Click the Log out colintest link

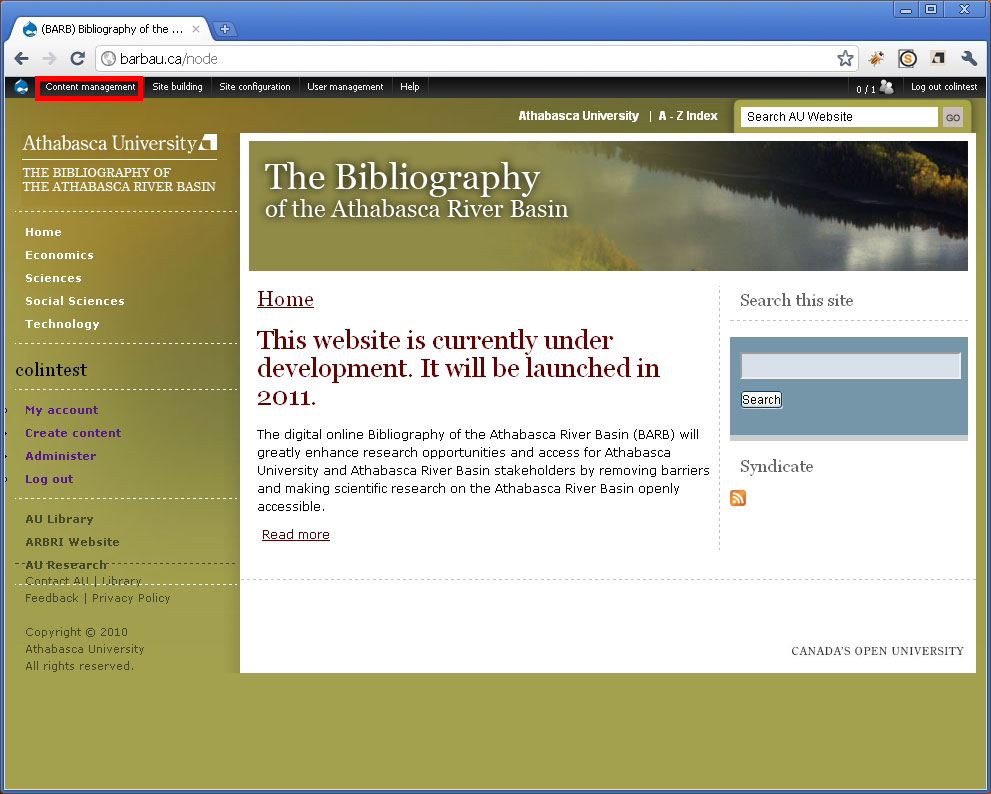click(x=944, y=87)
